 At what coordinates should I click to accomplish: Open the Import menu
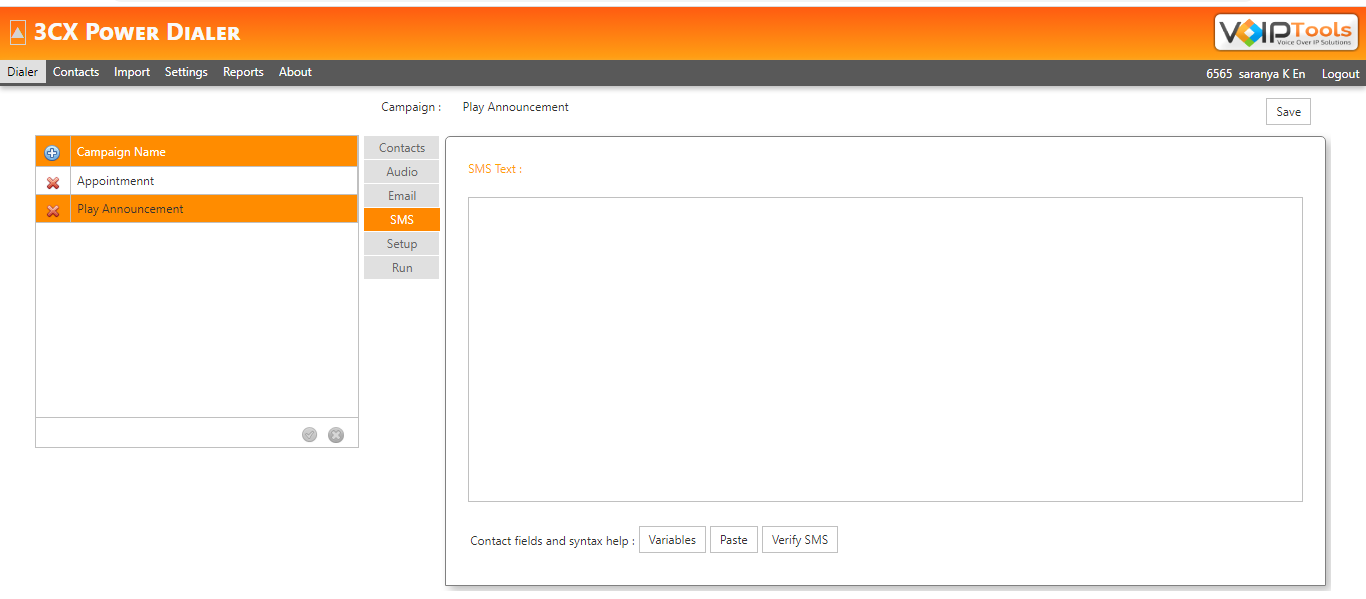[131, 72]
